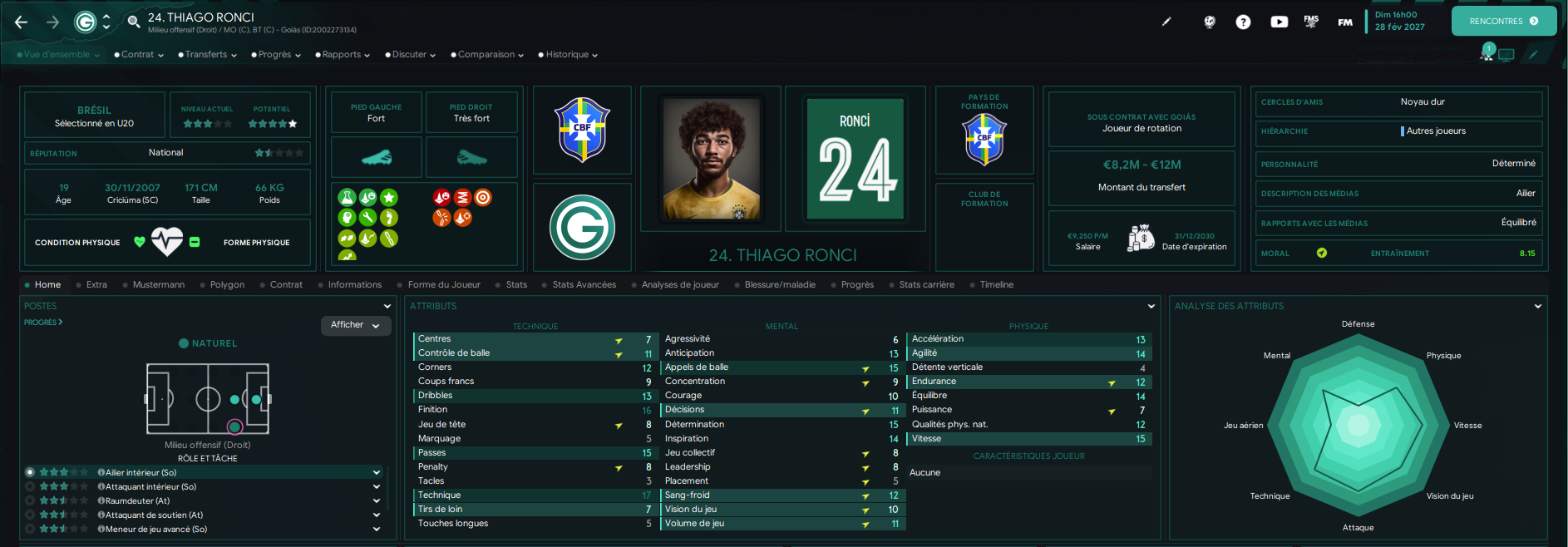This screenshot has height=547, width=1568.
Task: Click the pencil edit icon in top bar
Action: pyautogui.click(x=1166, y=22)
